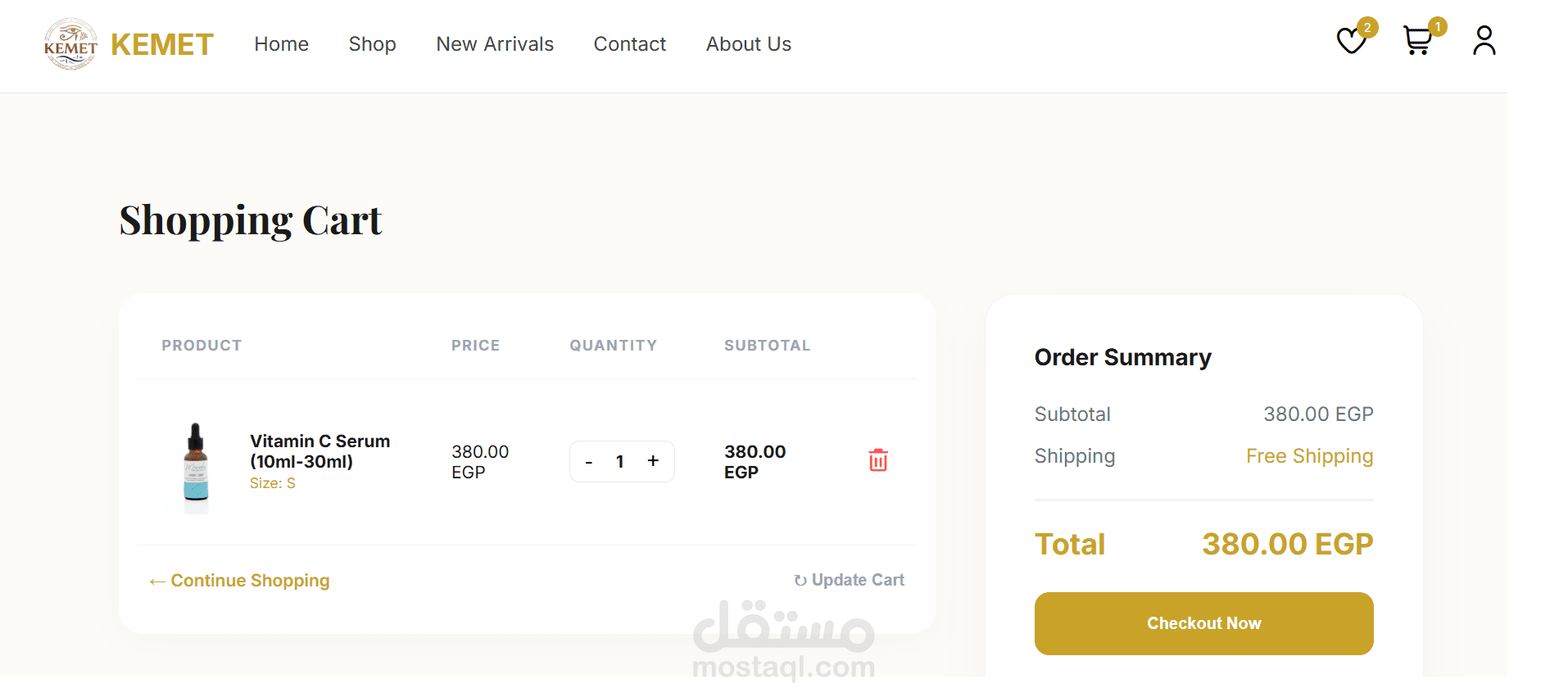
Task: Open the Shop menu item
Action: point(372,44)
